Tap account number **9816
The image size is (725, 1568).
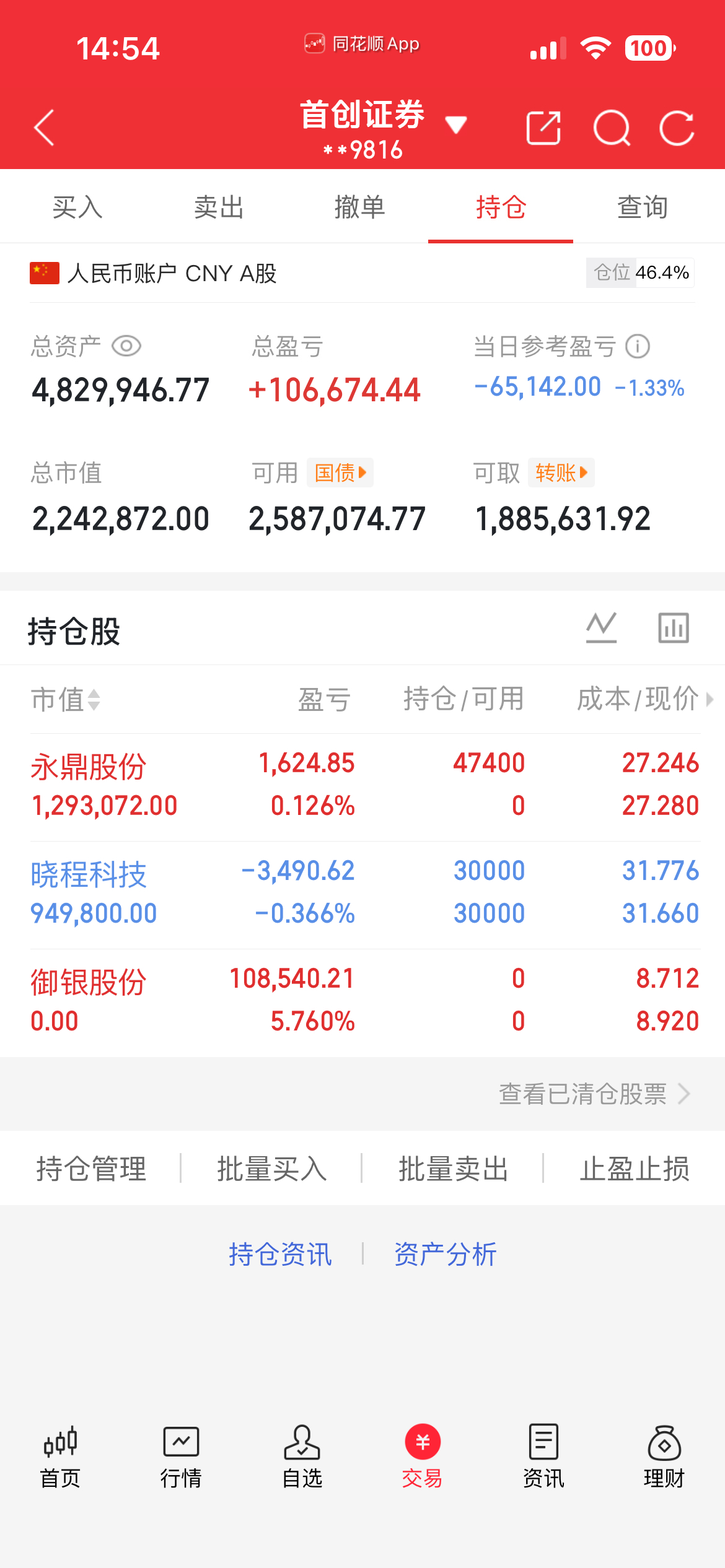(x=363, y=150)
